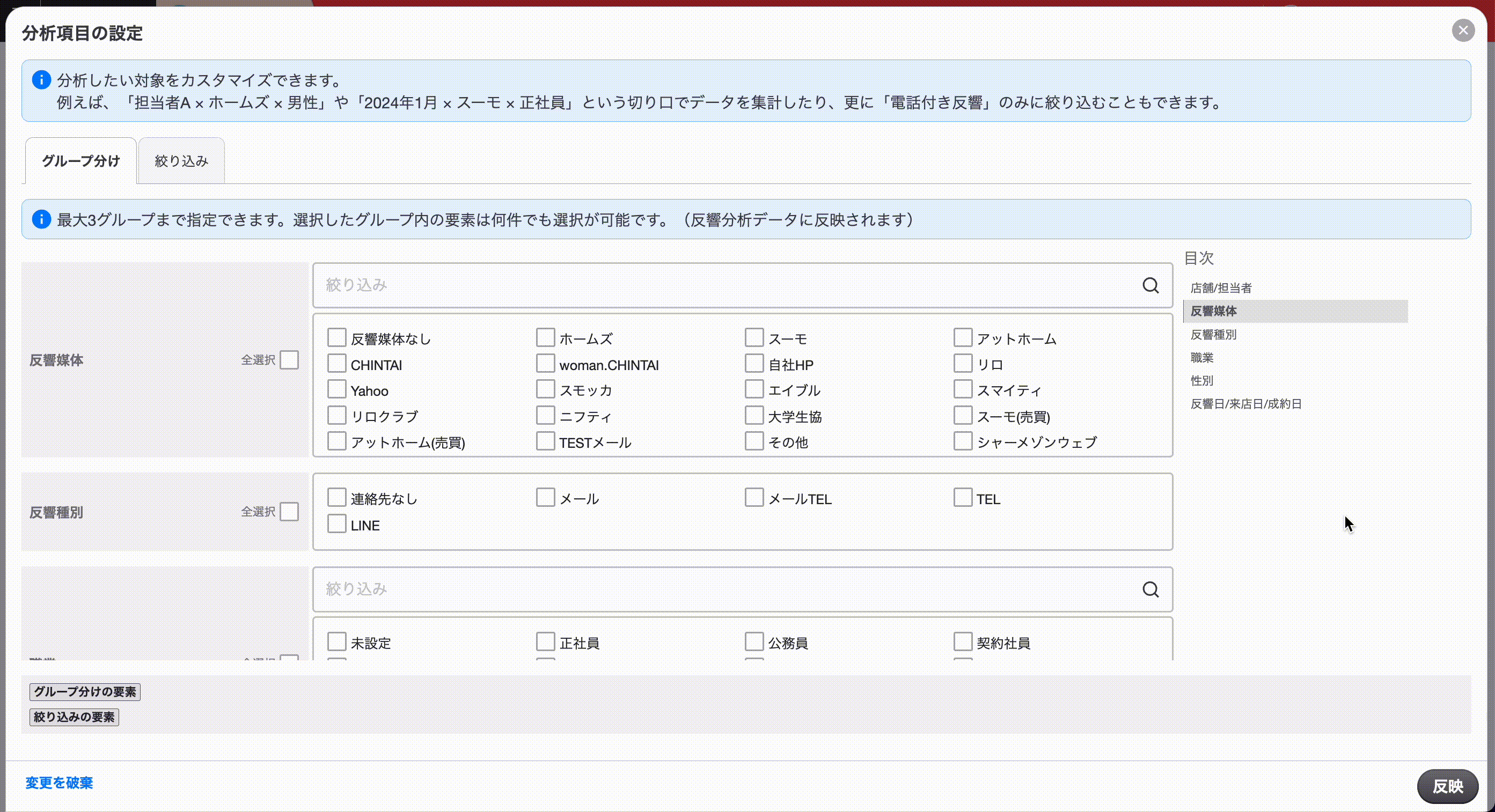Check the woman.CHINTAI checkbox
The width and height of the screenshot is (1495, 812).
(x=546, y=364)
